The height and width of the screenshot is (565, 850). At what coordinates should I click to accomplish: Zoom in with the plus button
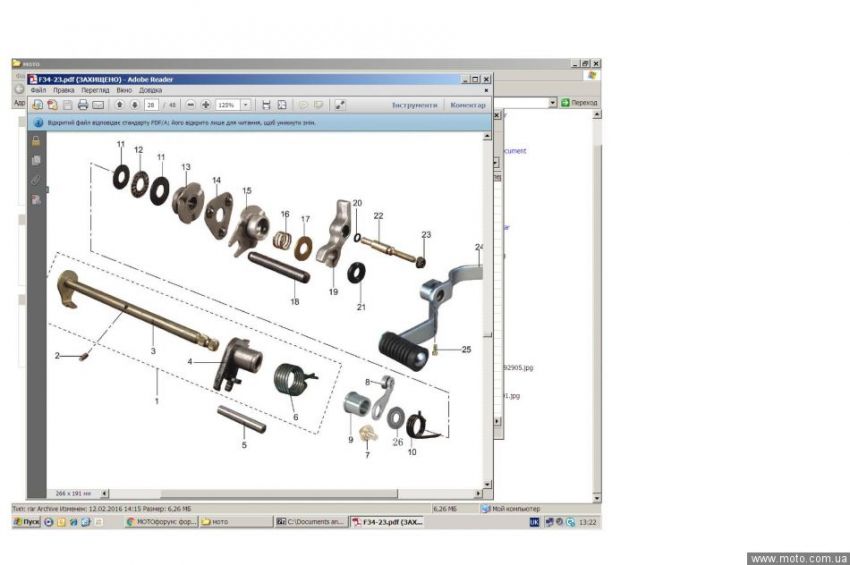pyautogui.click(x=205, y=105)
